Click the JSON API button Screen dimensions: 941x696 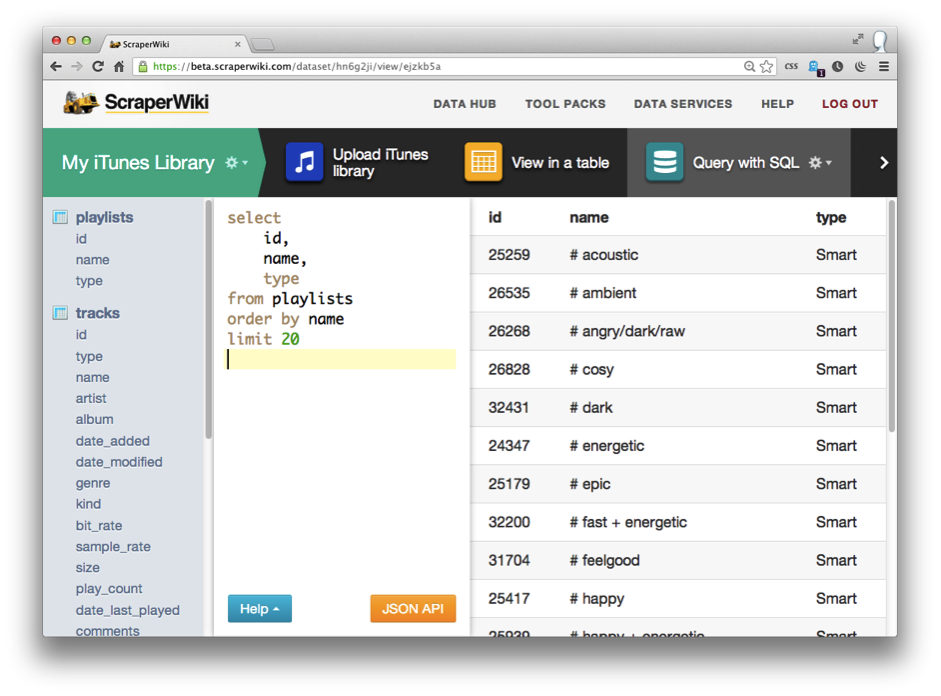pos(413,608)
